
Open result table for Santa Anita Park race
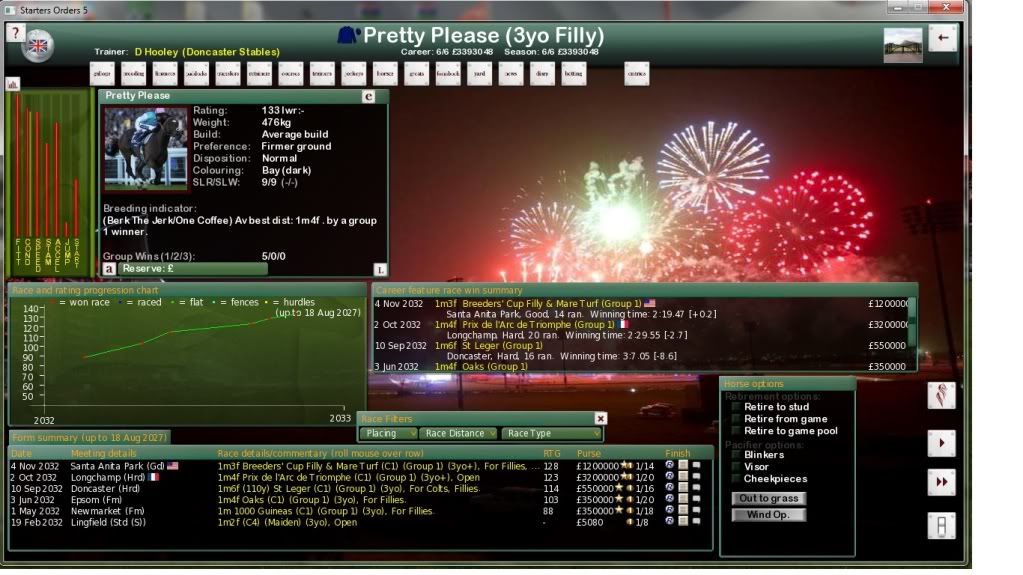(683, 465)
